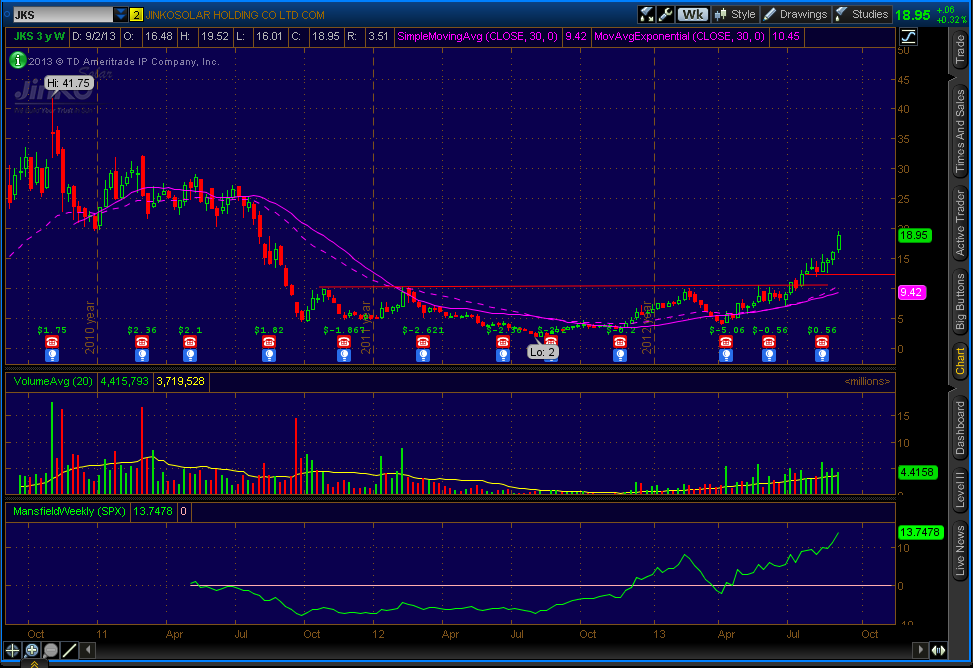Click the flask icon left of the wrench

tap(647, 14)
